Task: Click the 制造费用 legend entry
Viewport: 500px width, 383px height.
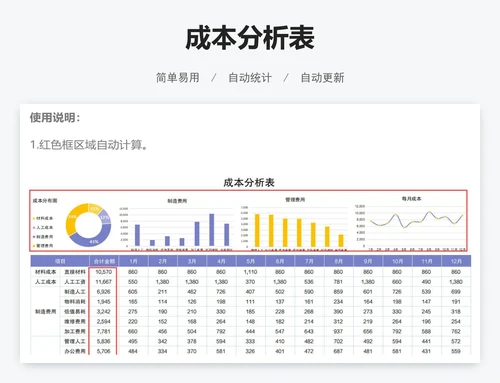Action: [x=43, y=237]
